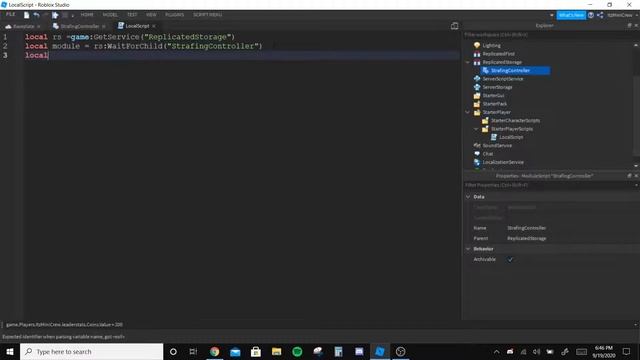Select ReplicatedFirst in the Explorer

[498, 54]
